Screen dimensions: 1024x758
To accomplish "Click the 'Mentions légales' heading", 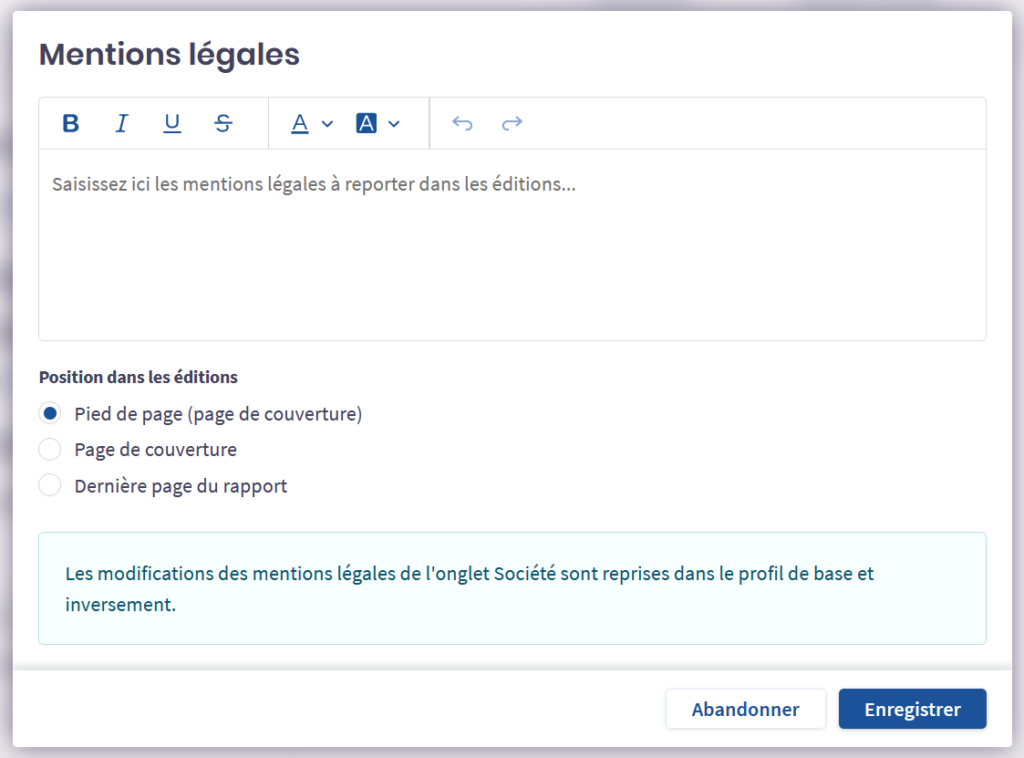I will pos(169,54).
